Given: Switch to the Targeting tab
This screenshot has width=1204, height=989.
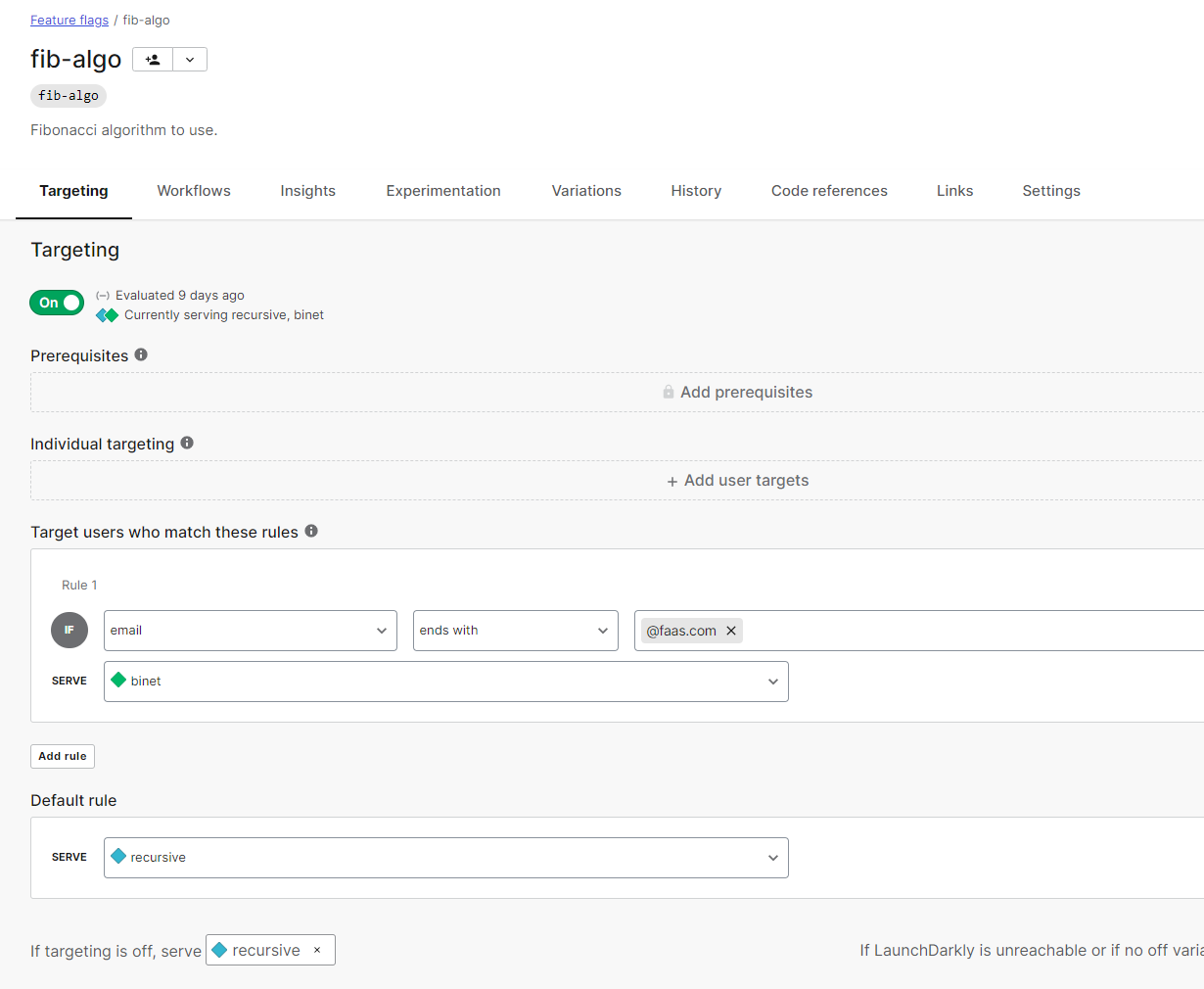Looking at the screenshot, I should tap(73, 191).
